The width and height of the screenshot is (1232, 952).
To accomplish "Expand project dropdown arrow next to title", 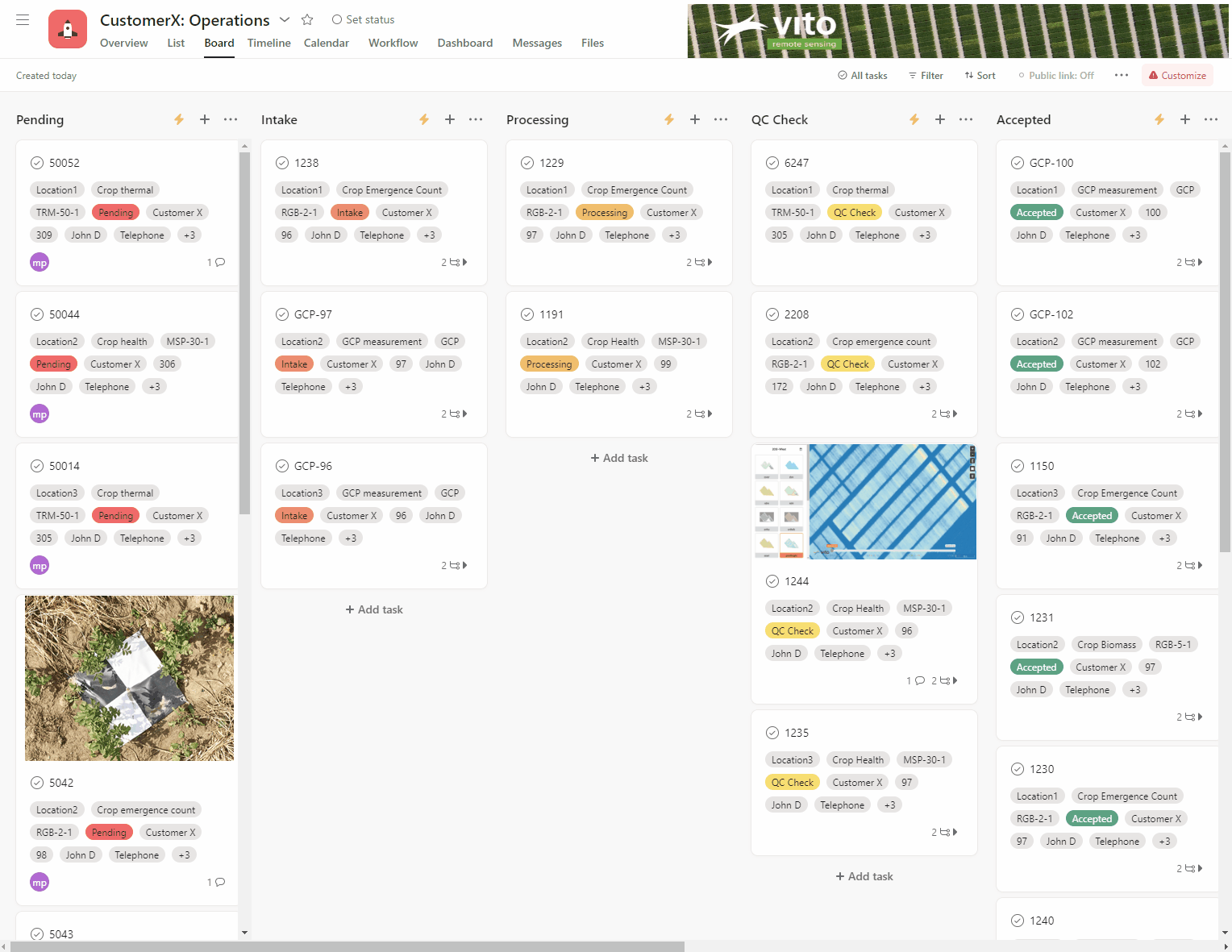I will coord(285,19).
